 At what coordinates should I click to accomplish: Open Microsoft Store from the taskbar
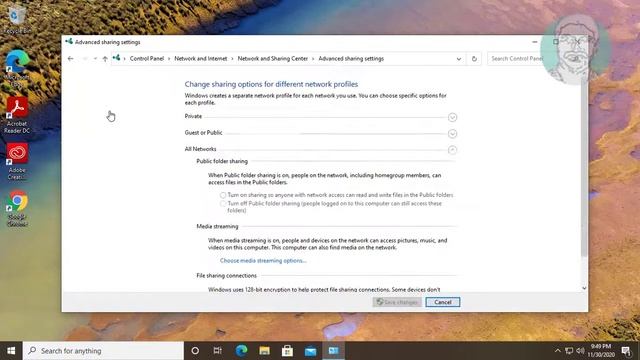coord(287,351)
